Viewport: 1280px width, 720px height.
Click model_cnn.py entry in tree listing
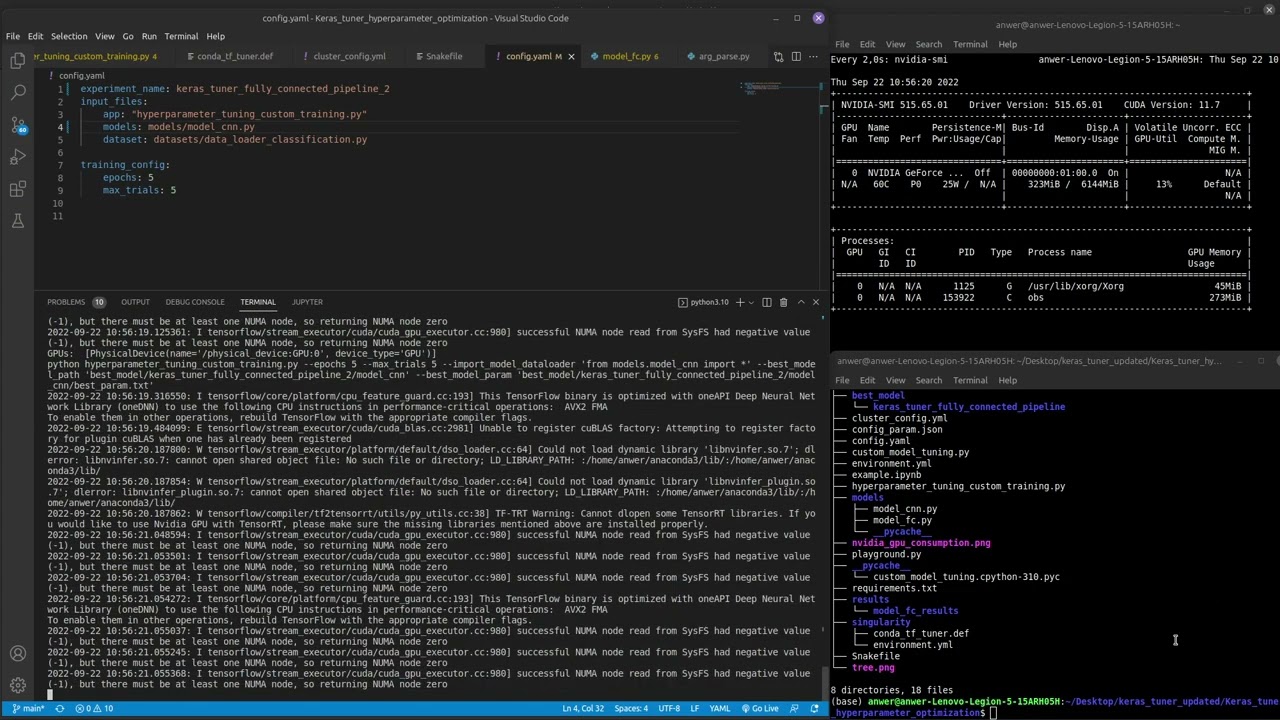pyautogui.click(x=905, y=509)
